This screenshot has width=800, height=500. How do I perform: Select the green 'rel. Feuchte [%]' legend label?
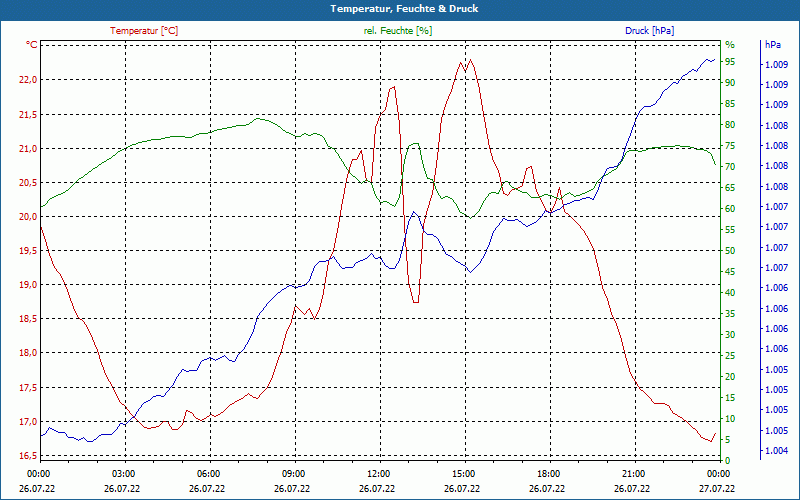click(397, 31)
